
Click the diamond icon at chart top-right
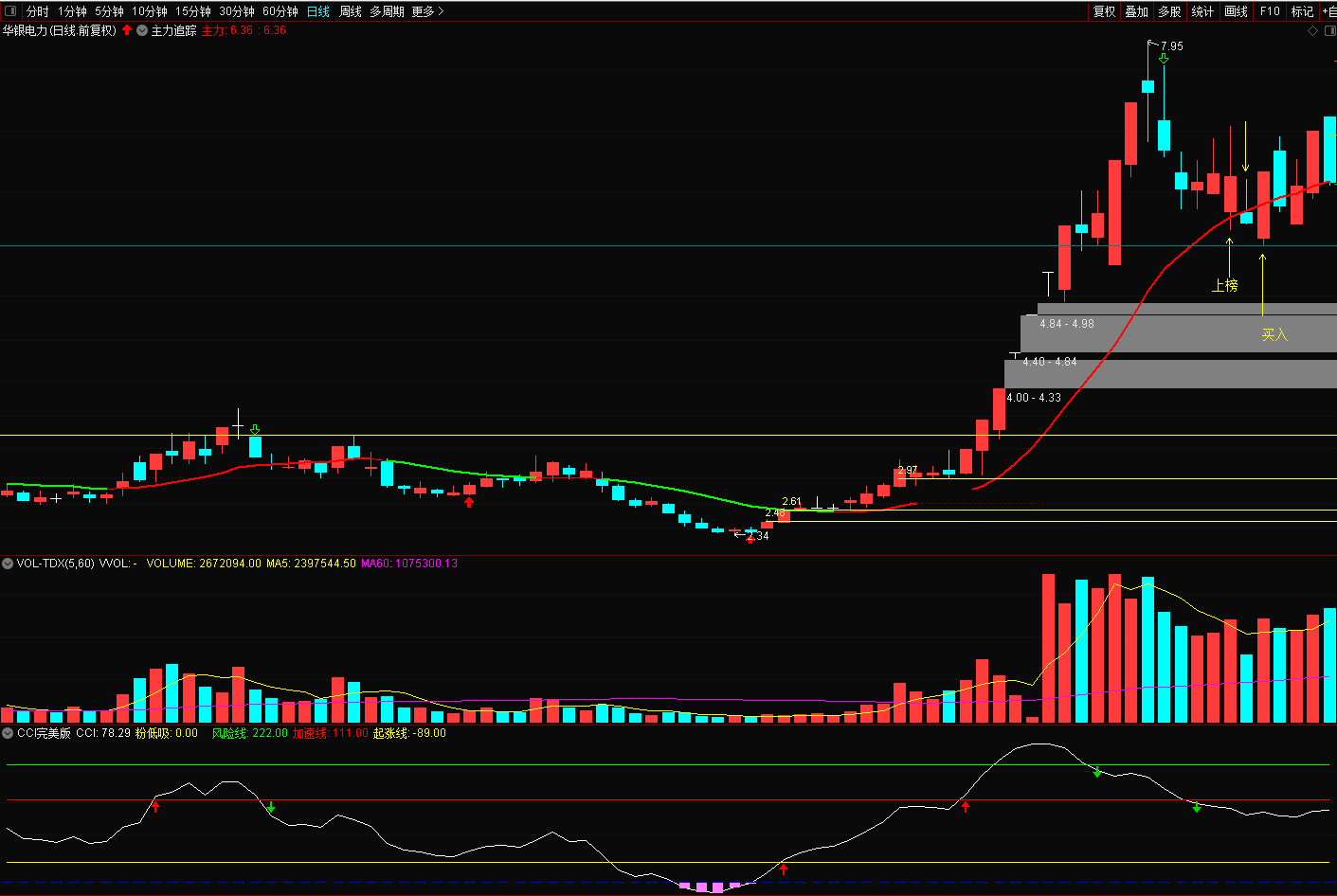(1312, 30)
